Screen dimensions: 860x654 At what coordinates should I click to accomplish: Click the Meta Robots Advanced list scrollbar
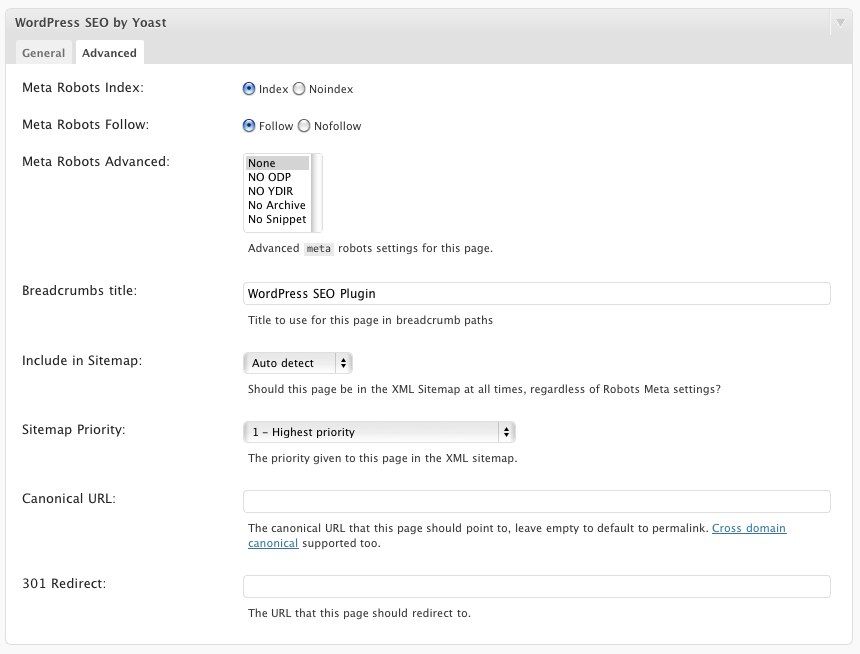pyautogui.click(x=316, y=193)
